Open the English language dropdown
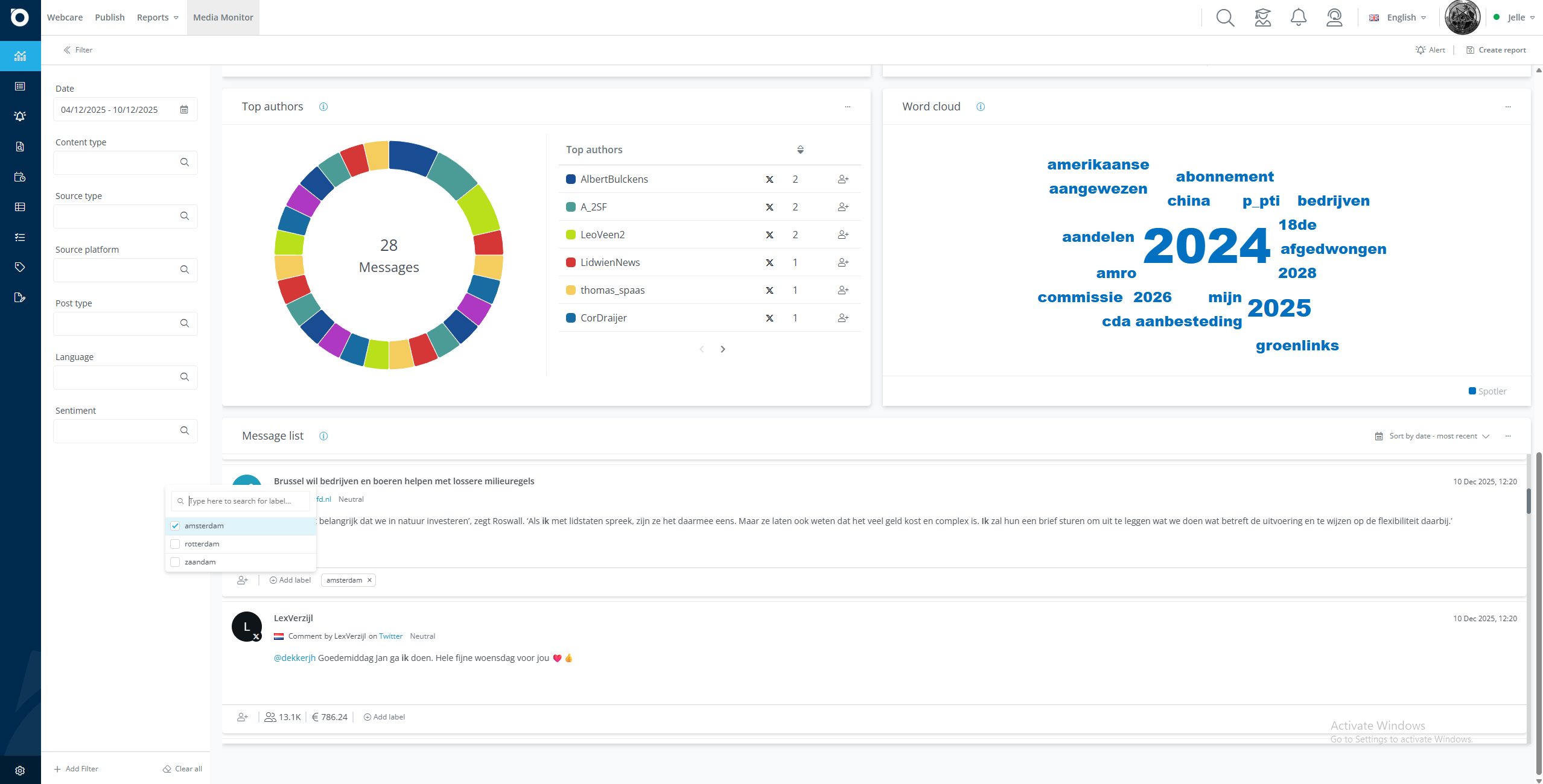The height and width of the screenshot is (784, 1543). coord(1398,17)
